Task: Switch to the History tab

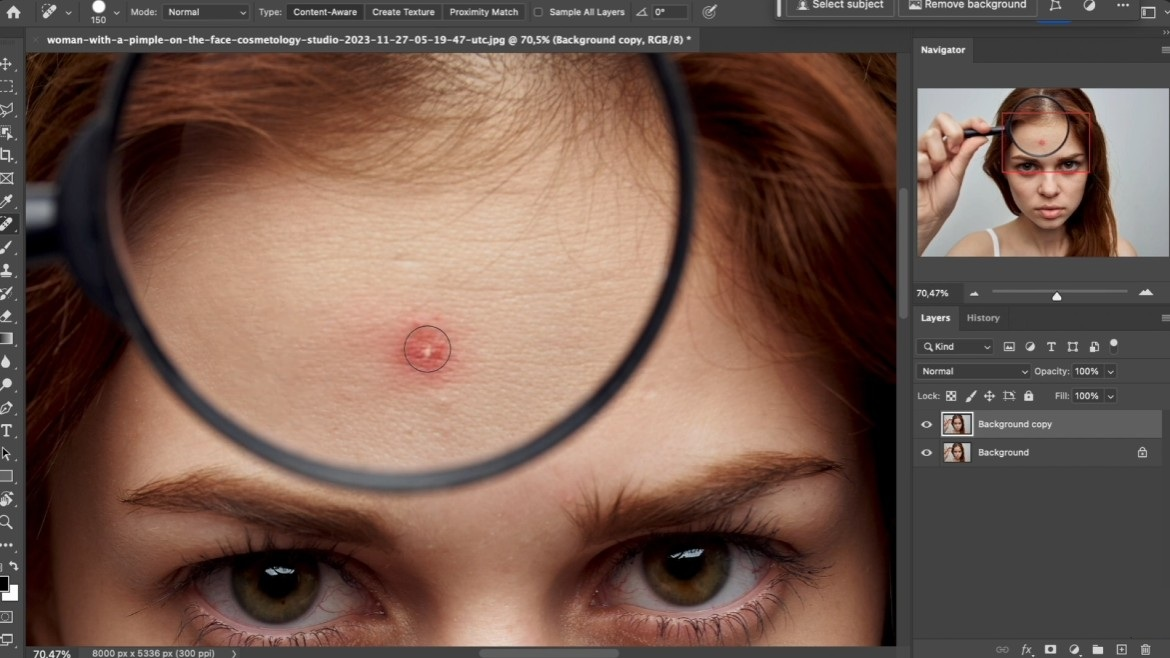Action: 983,318
